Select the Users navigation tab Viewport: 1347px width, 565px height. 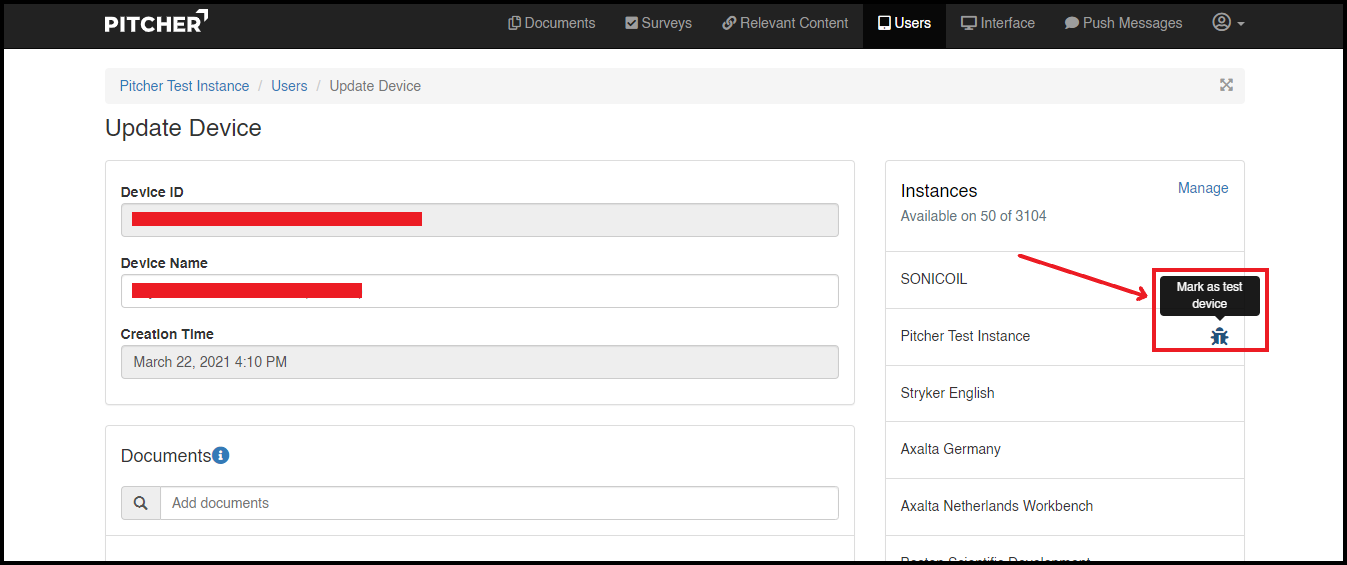pos(904,23)
